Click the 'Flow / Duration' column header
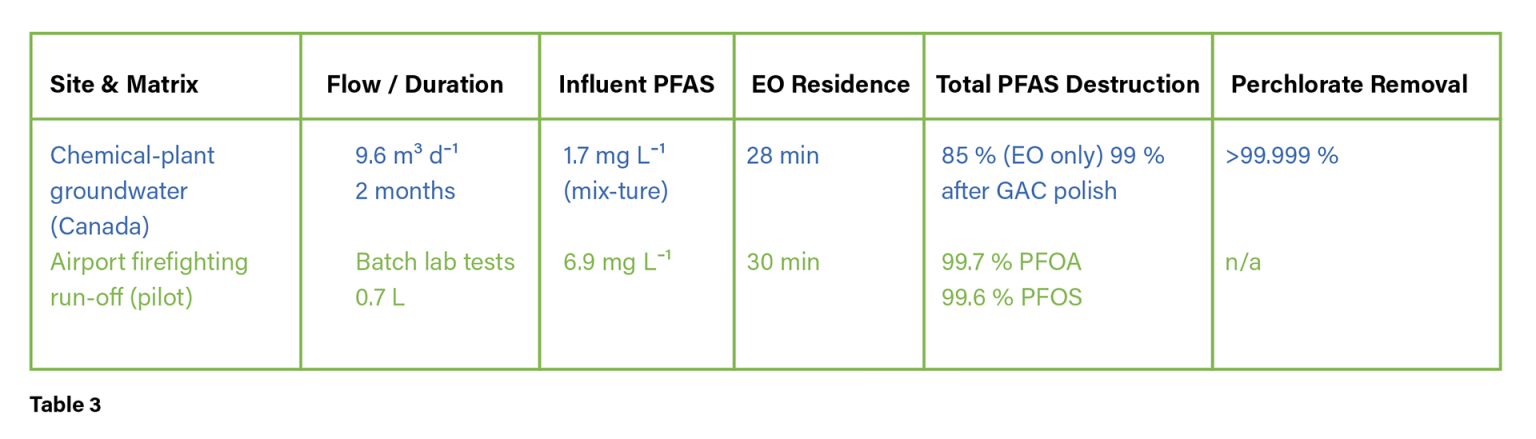The image size is (1536, 439). (x=415, y=84)
